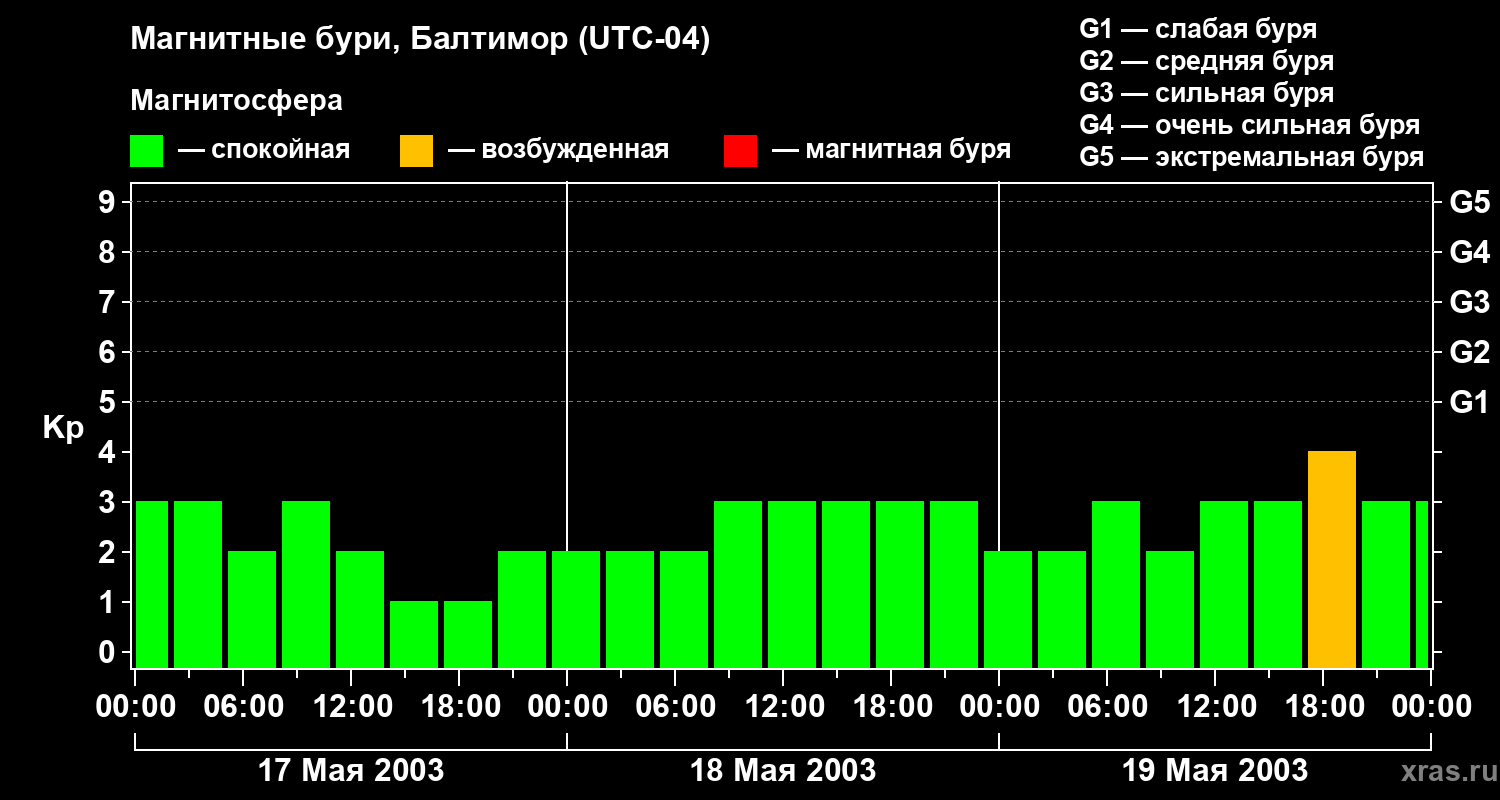The image size is (1500, 800).
Task: Click the 'Kp' axis label
Action: point(63,429)
